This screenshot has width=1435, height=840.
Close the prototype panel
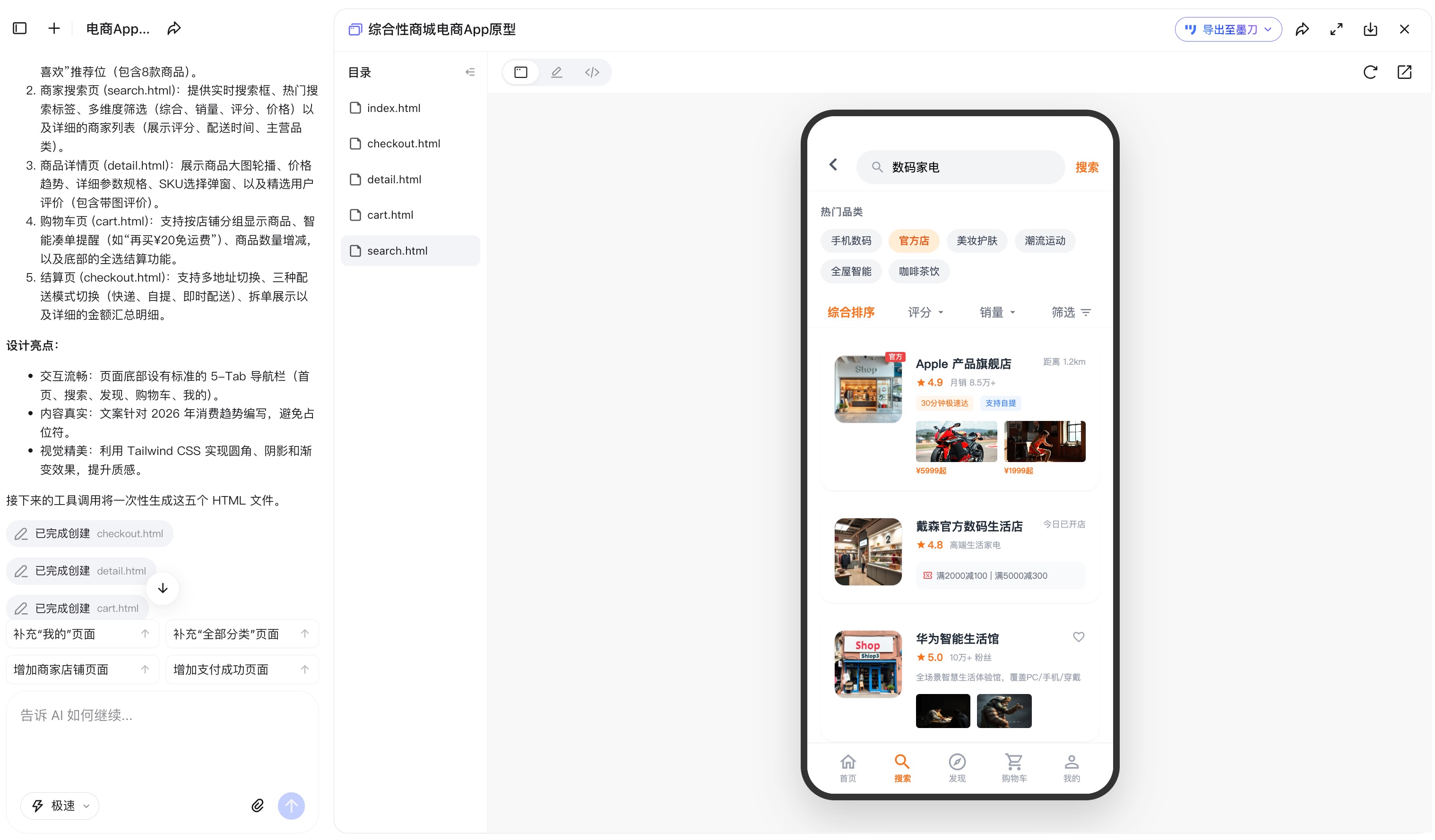click(x=1405, y=30)
